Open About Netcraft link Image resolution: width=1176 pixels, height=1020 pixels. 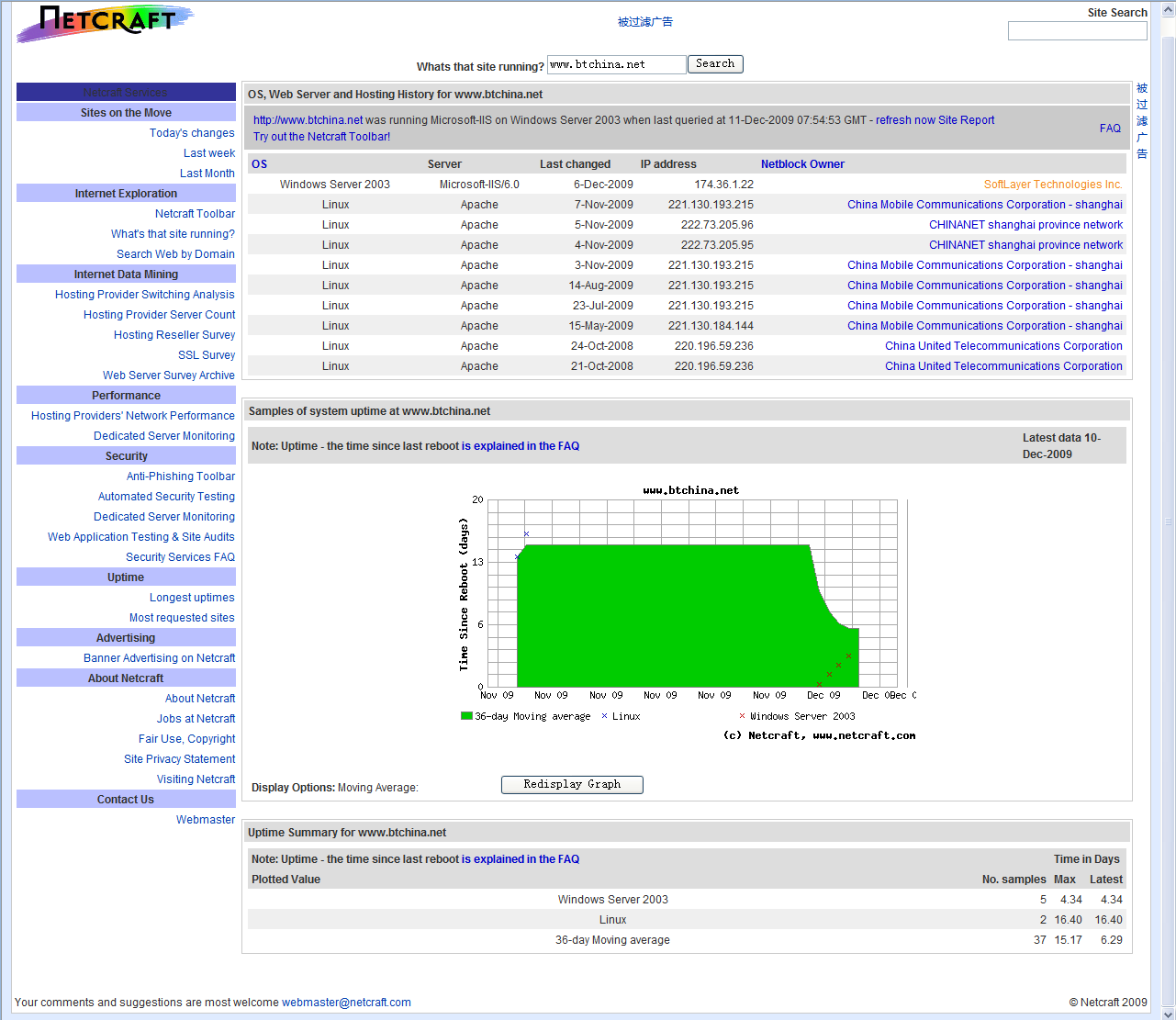click(x=200, y=699)
